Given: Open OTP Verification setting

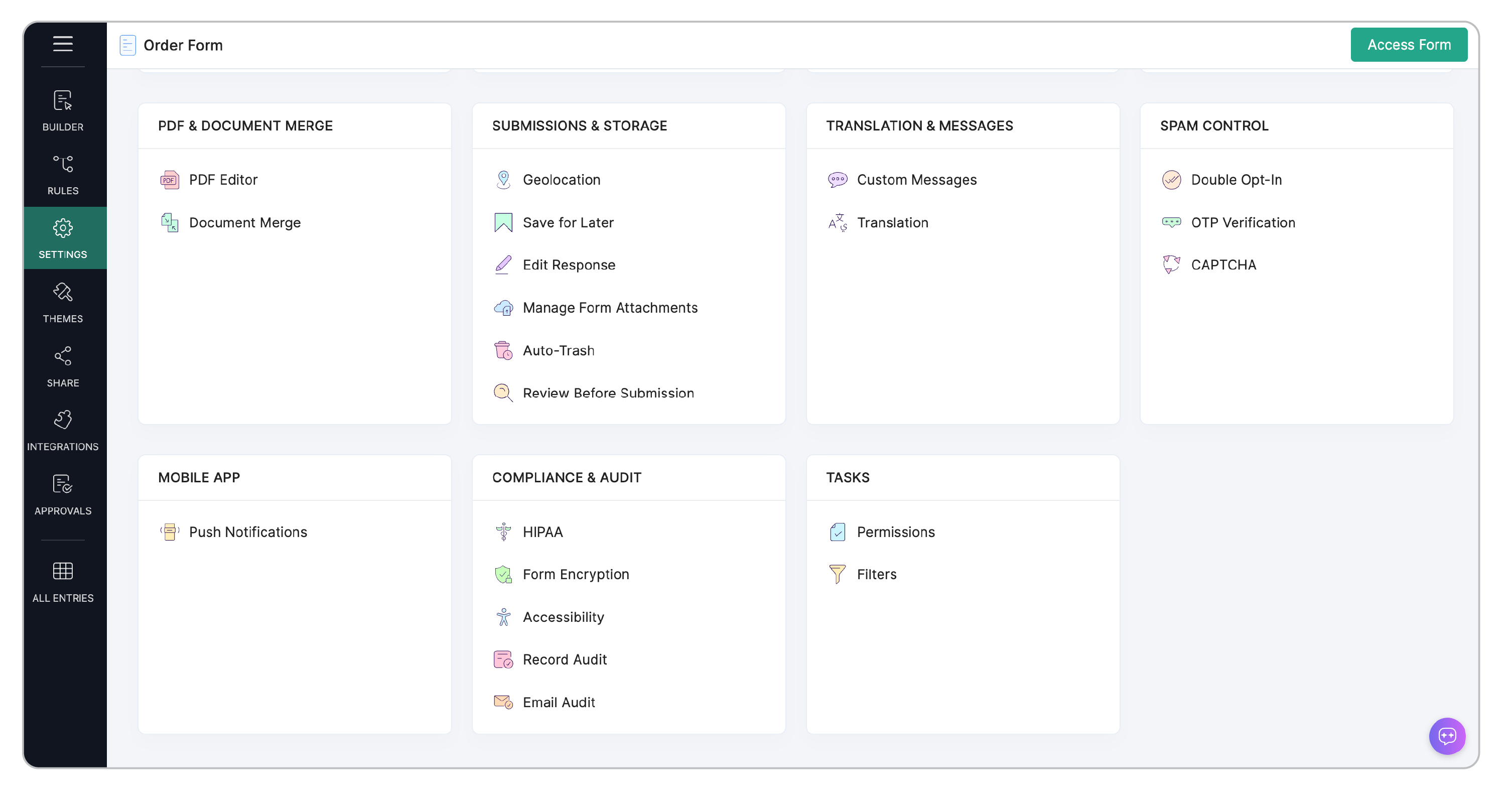Looking at the screenshot, I should (1243, 222).
